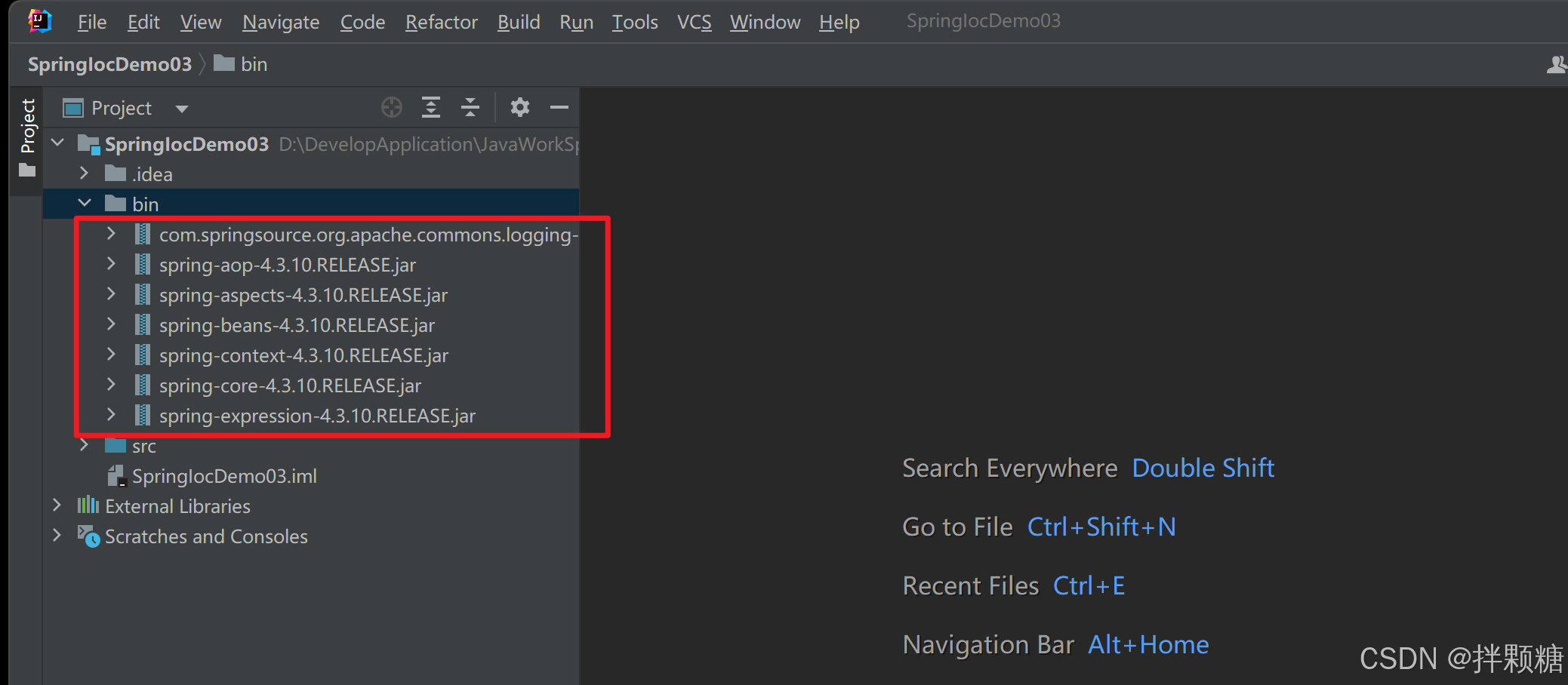Open the Refactor menu
1568x685 pixels.
tap(442, 22)
